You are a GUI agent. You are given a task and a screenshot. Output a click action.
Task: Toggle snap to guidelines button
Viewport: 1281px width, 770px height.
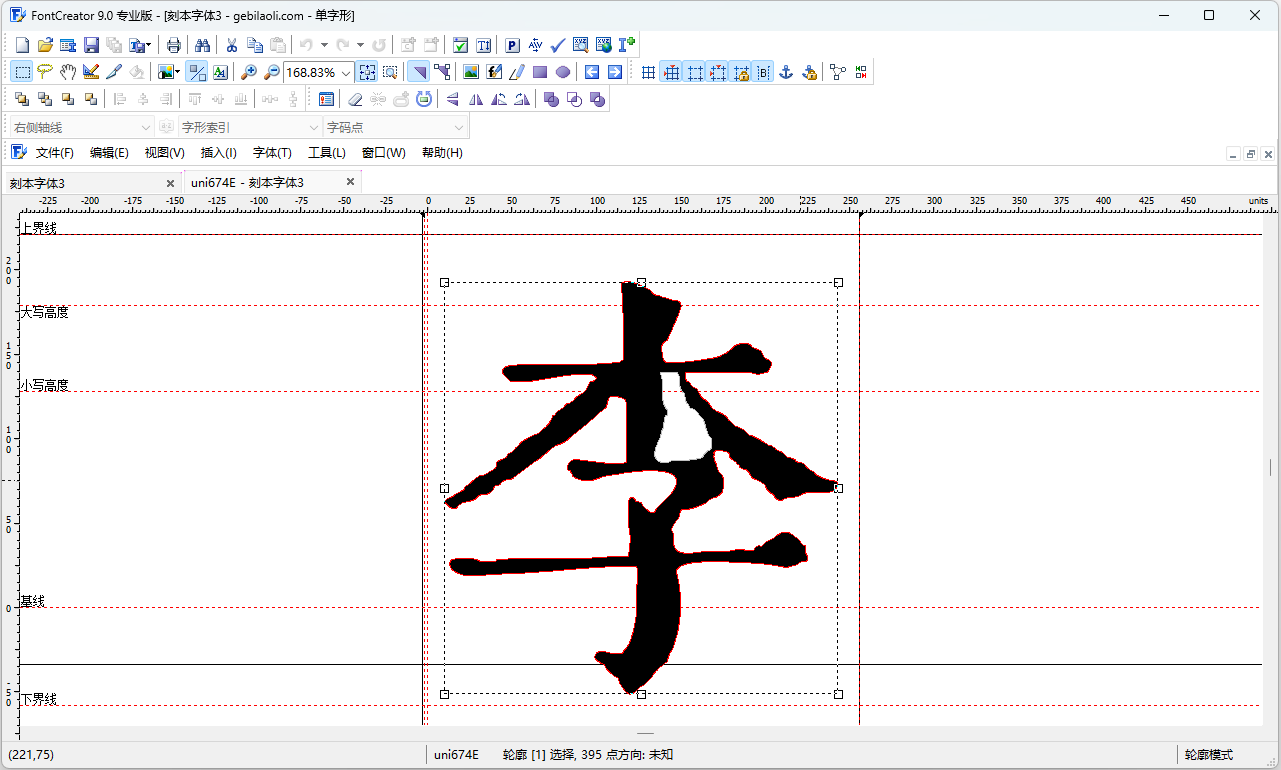click(717, 72)
